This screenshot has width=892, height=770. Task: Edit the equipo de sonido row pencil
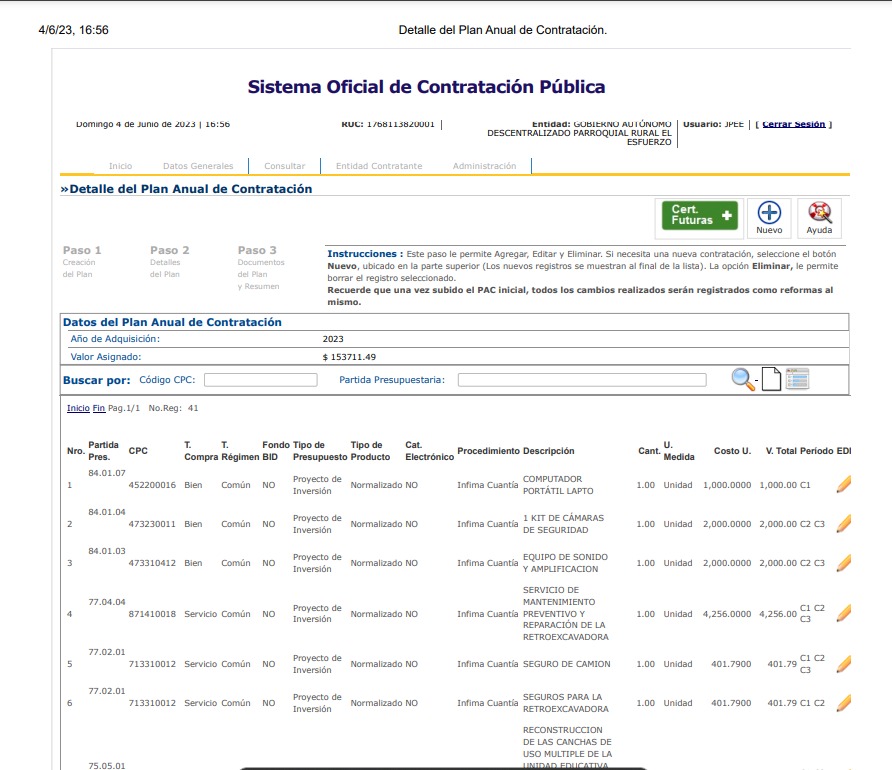[843, 563]
